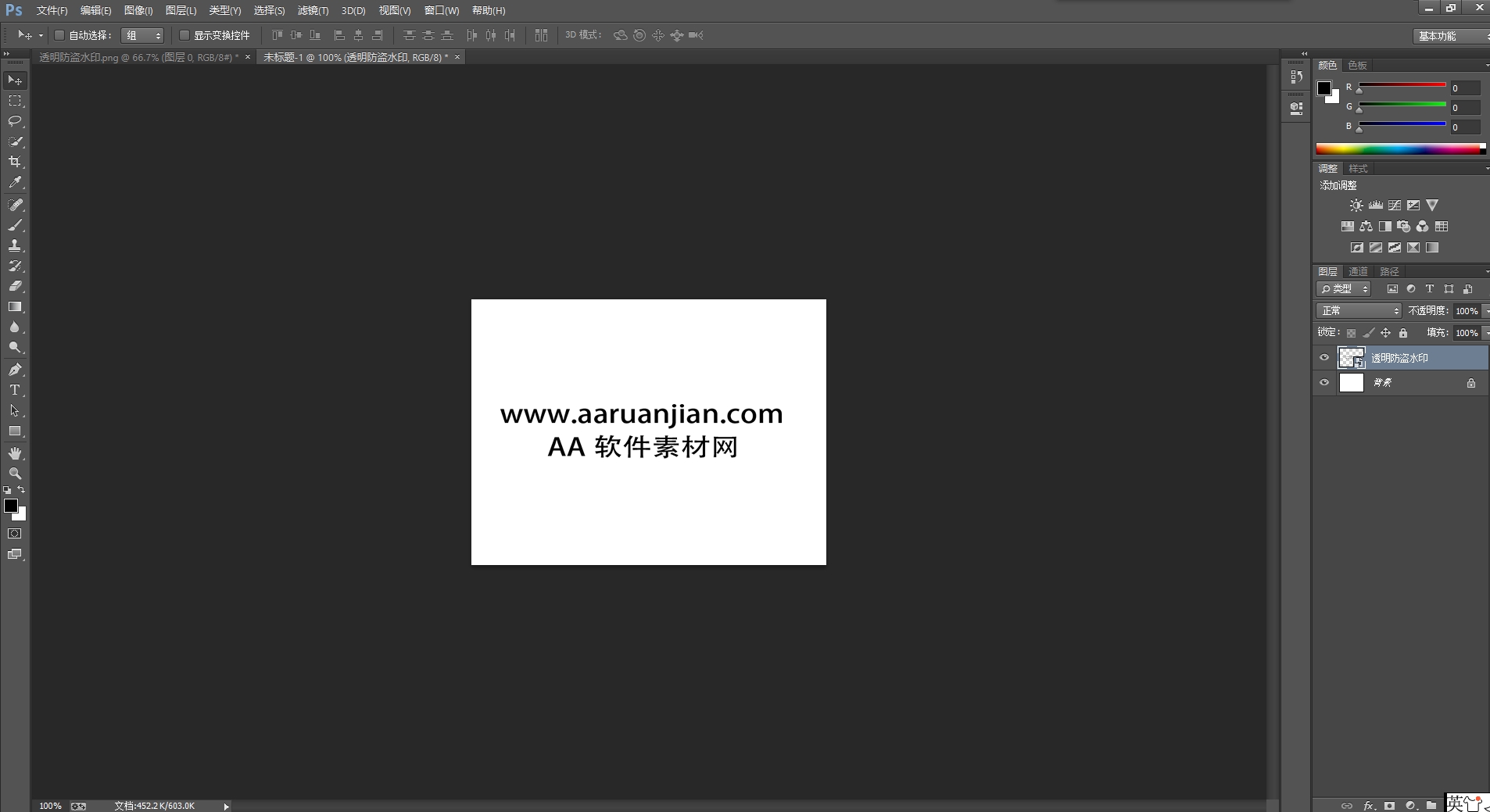Toggle the 自动选择 checkbox in options bar

(x=59, y=35)
